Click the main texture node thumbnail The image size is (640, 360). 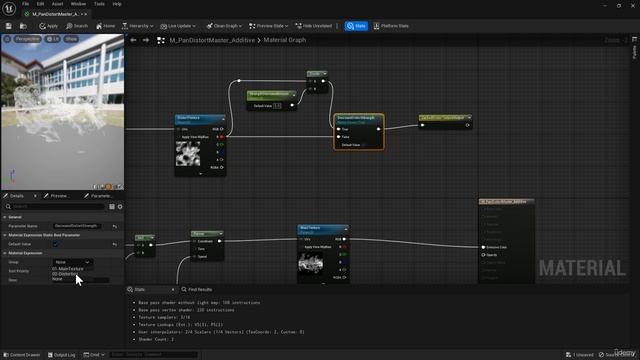311,263
